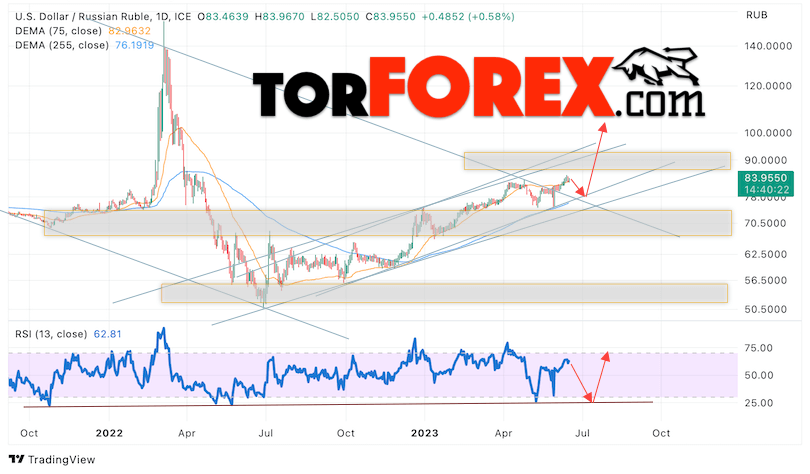Click the TradingView logo icon
Screen dimensions: 810x474
click(x=17, y=460)
